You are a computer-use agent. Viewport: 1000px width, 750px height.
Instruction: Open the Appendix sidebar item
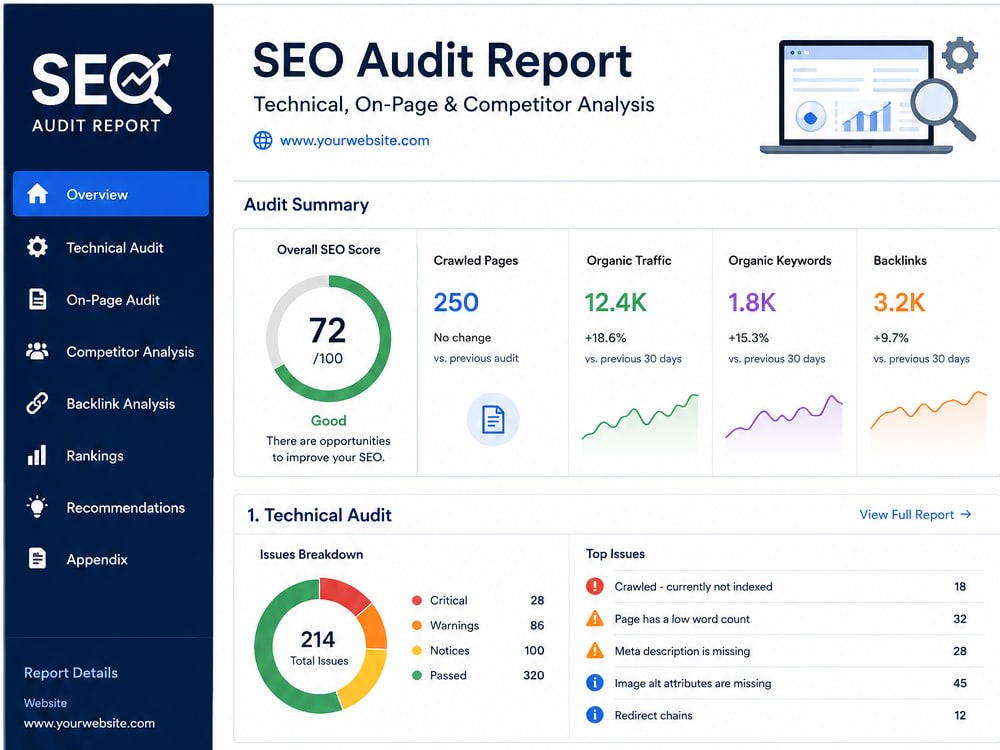coord(111,559)
